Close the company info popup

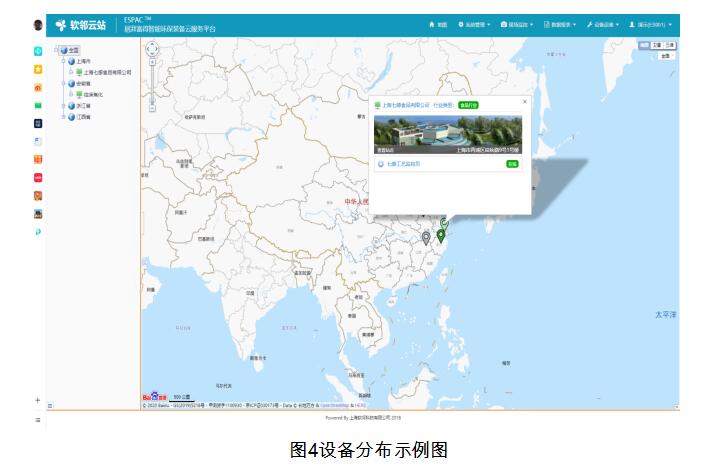[x=524, y=101]
